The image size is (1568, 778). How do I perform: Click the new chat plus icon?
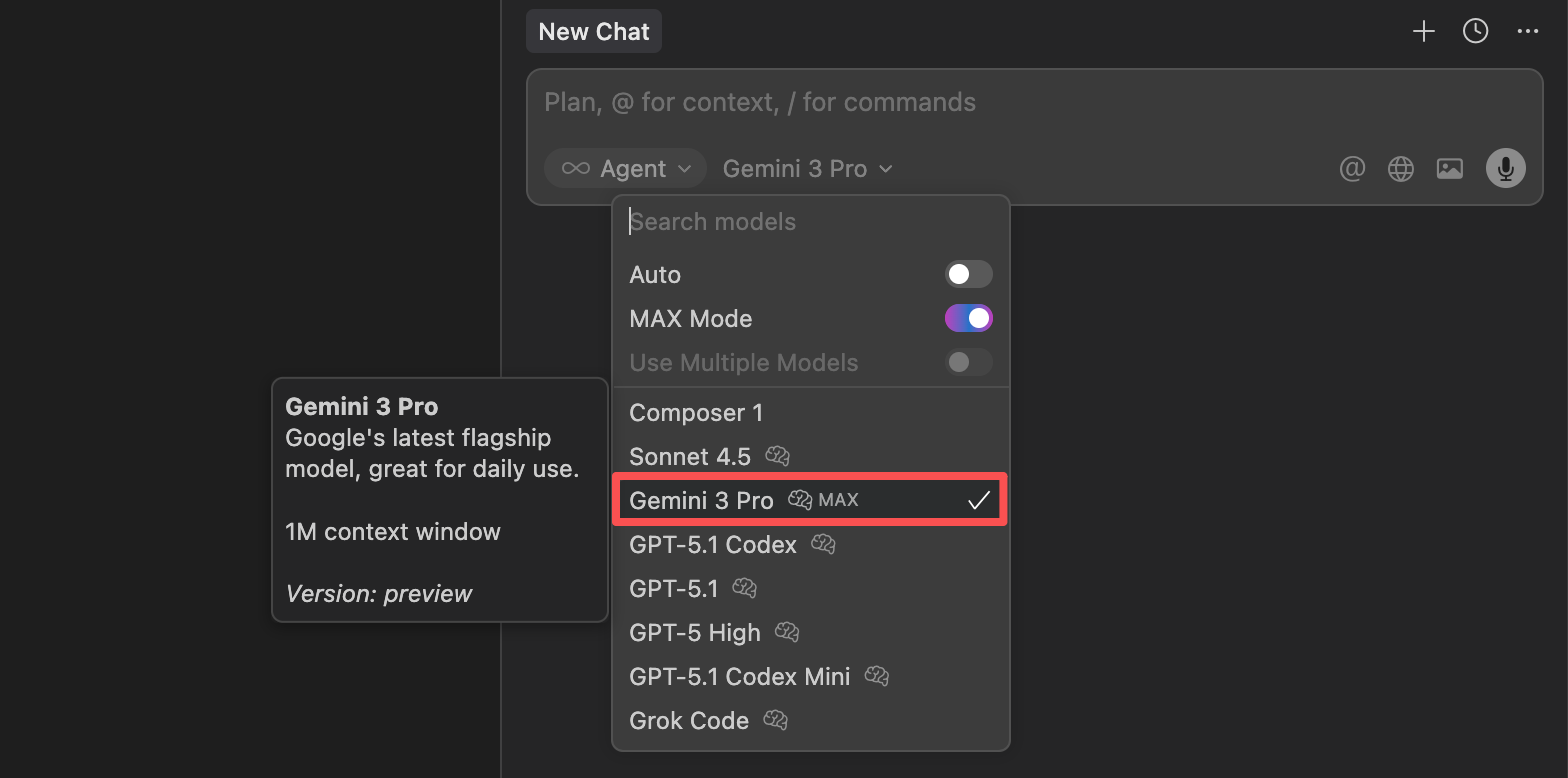(x=1423, y=31)
